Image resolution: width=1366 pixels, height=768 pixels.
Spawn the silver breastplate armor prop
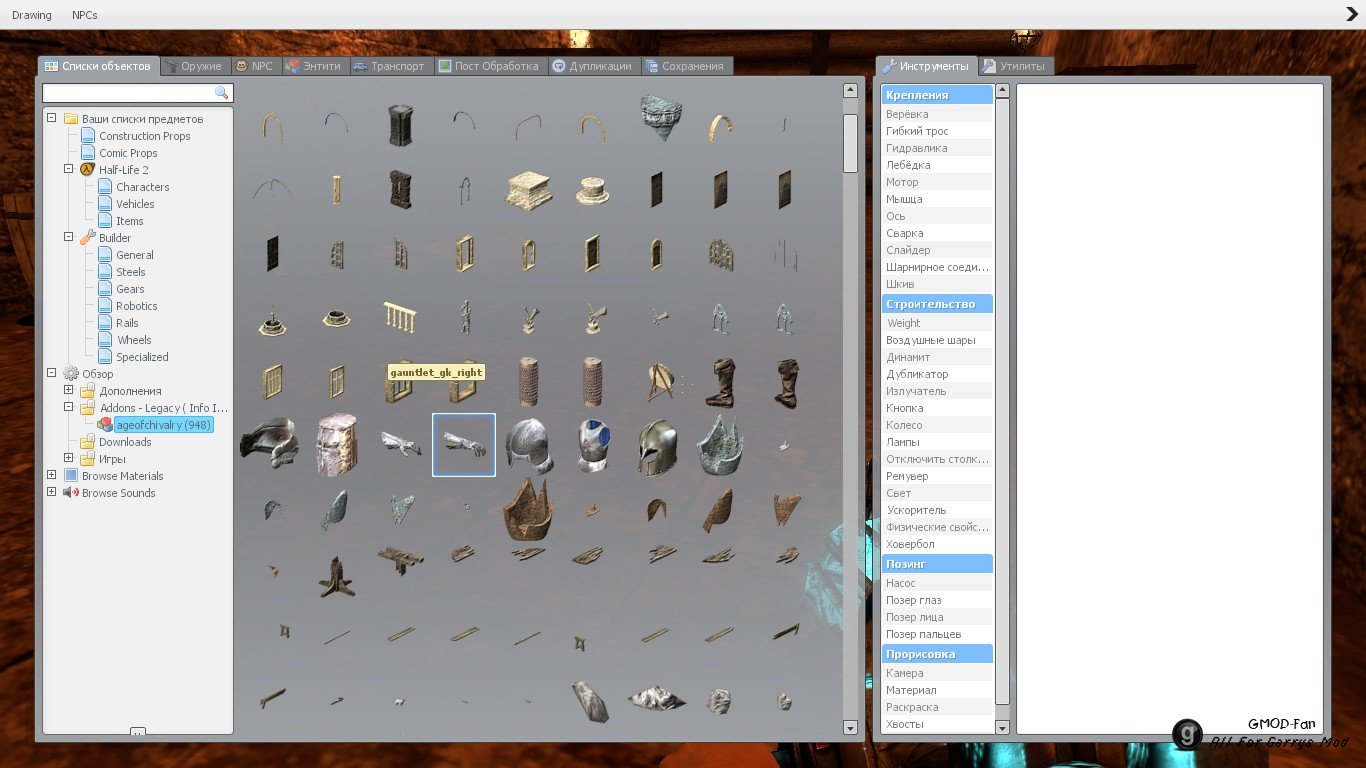[592, 444]
